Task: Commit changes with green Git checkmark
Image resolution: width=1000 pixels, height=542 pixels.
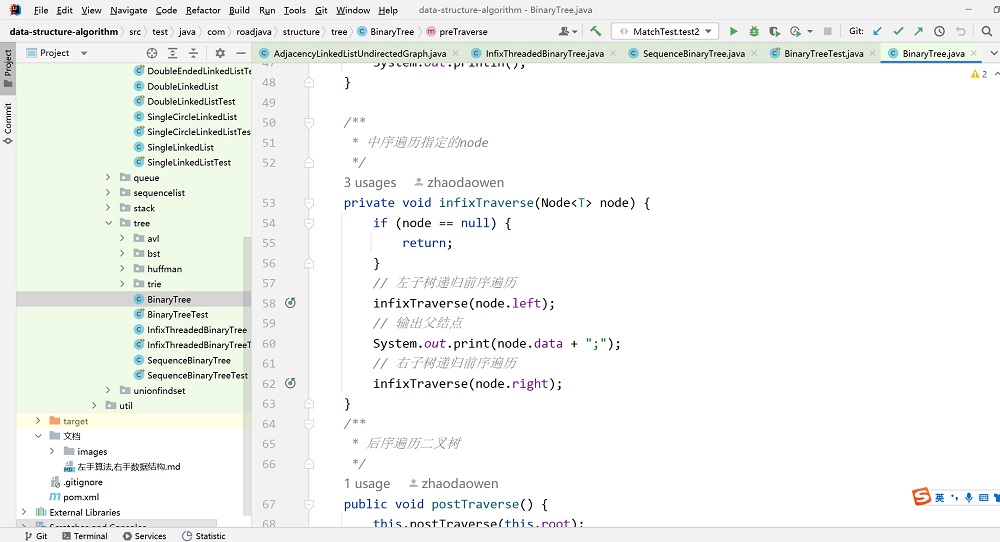Action: (899, 31)
